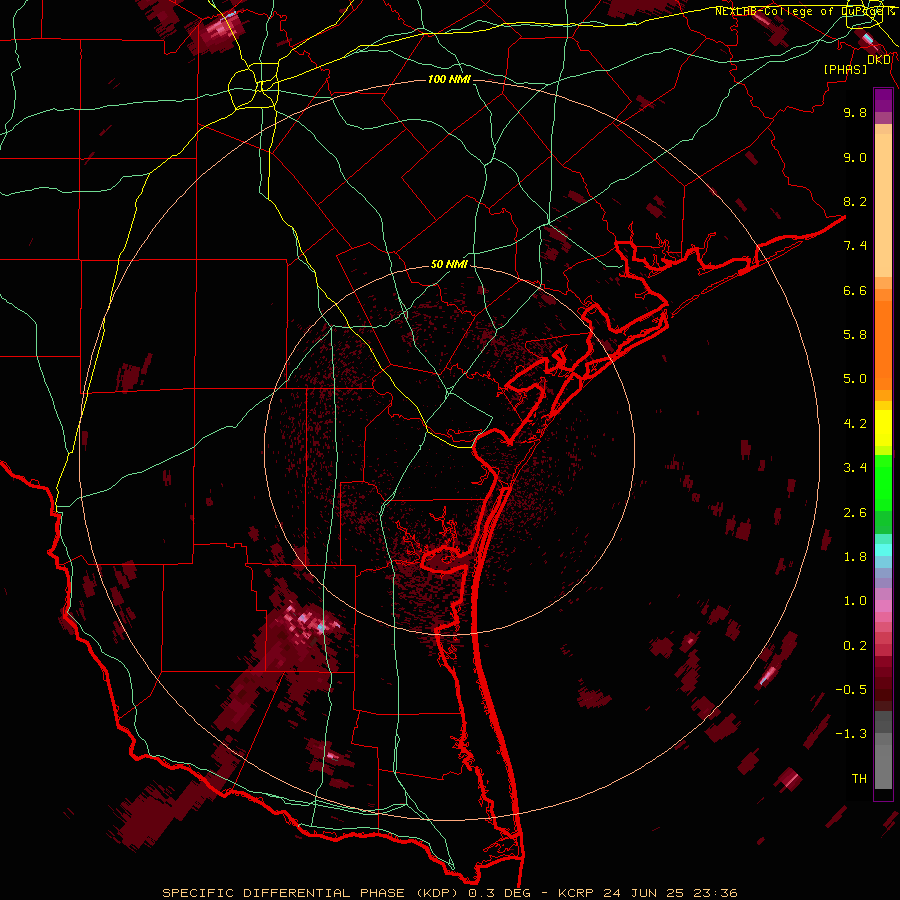
Task: Click the SPECIFIC DIFFERENTIAL PHASE (KDP) caption
Action: (x=312, y=893)
